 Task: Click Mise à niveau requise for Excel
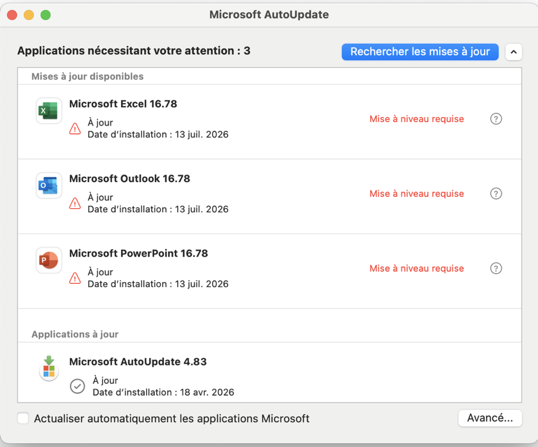417,119
